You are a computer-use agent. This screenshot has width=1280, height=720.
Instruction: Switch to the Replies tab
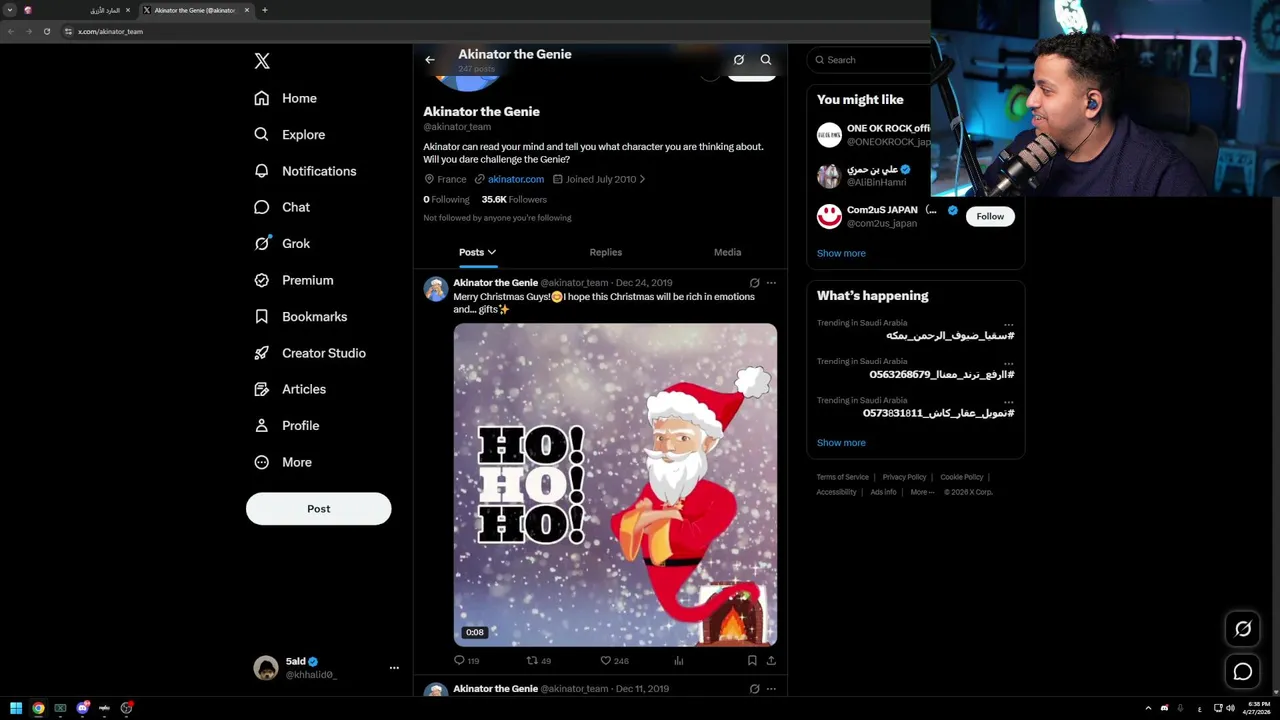[x=606, y=252]
